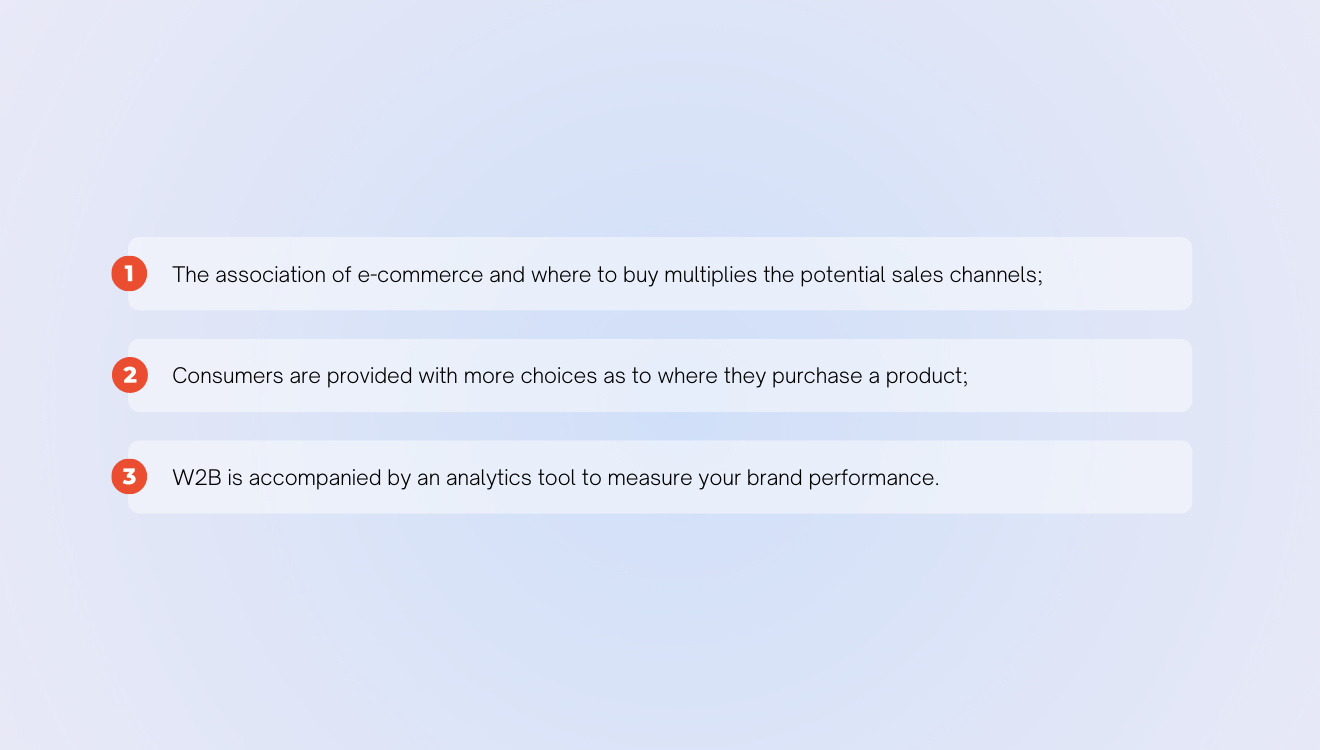Image resolution: width=1320 pixels, height=750 pixels.
Task: Click the red number 2 badge
Action: click(x=129, y=375)
